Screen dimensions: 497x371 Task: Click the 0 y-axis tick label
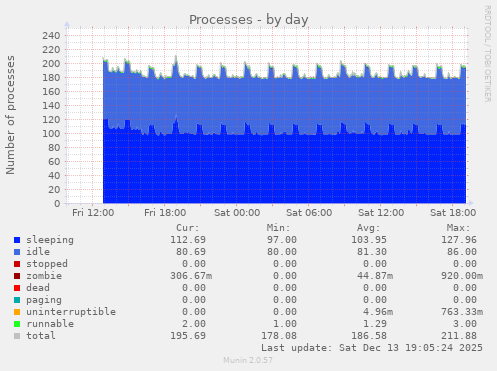(x=57, y=203)
